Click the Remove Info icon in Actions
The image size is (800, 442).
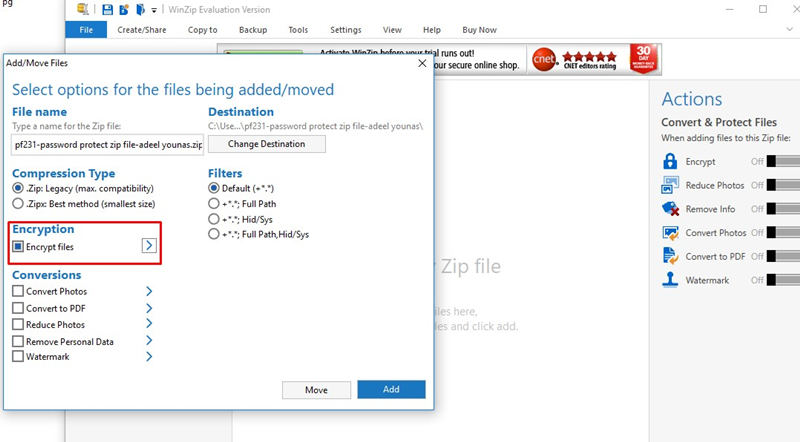pyautogui.click(x=670, y=209)
